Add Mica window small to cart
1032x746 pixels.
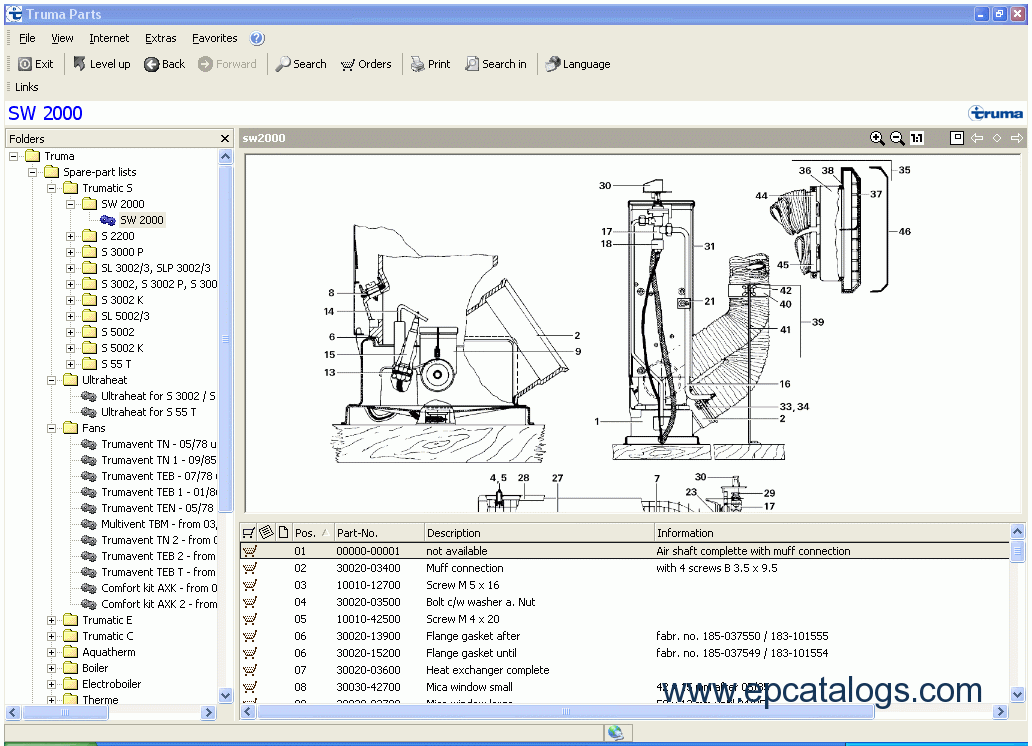249,688
